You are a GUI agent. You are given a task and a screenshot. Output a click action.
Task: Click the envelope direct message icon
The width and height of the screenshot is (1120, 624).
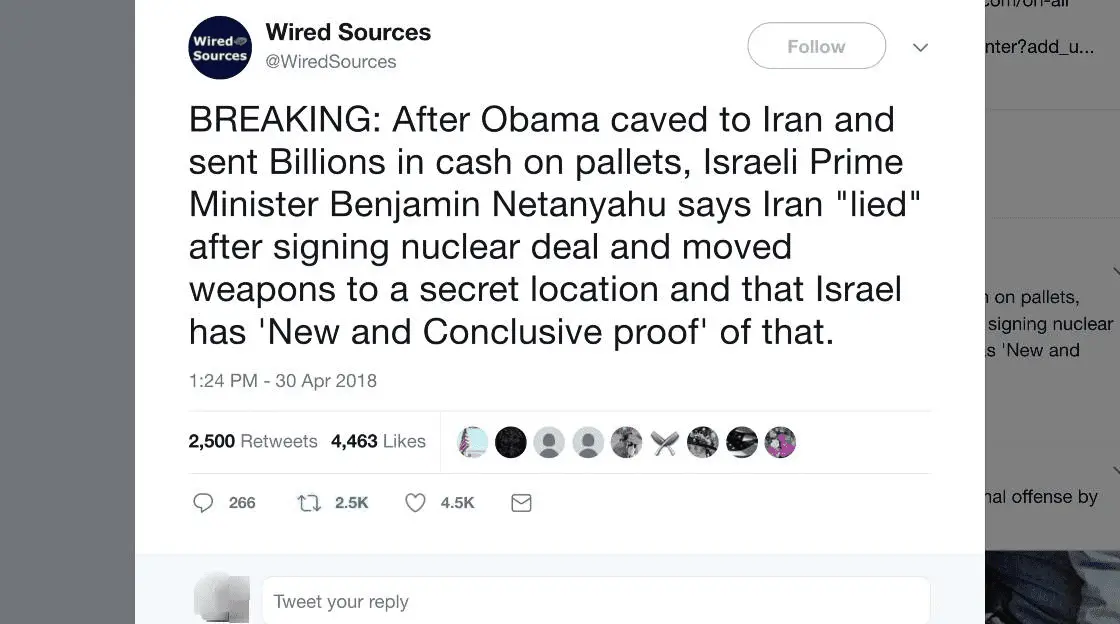point(521,503)
